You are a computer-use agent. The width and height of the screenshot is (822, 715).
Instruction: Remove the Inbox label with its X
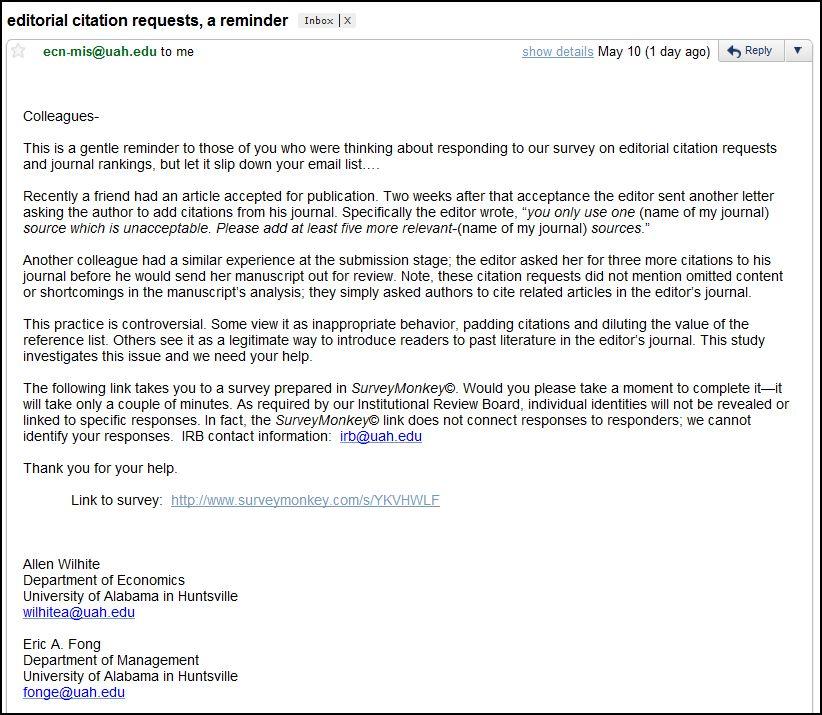tap(347, 21)
